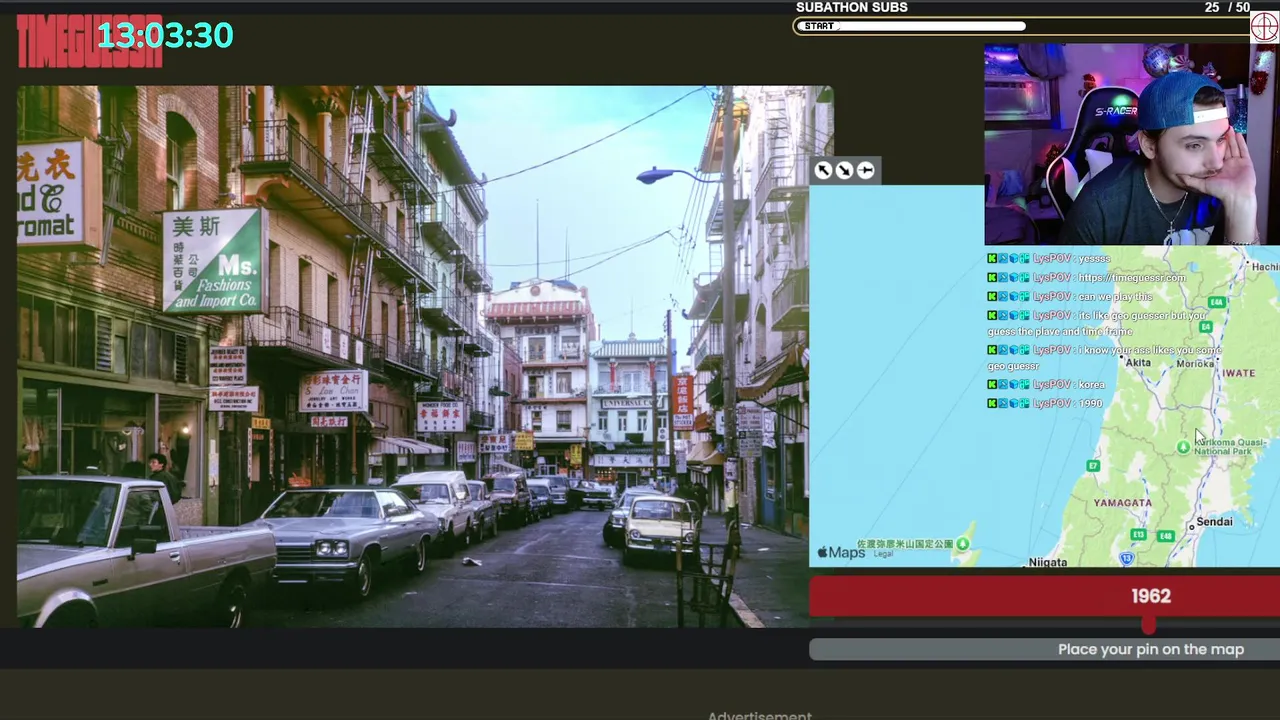Click the Apple Maps logo

coord(841,552)
